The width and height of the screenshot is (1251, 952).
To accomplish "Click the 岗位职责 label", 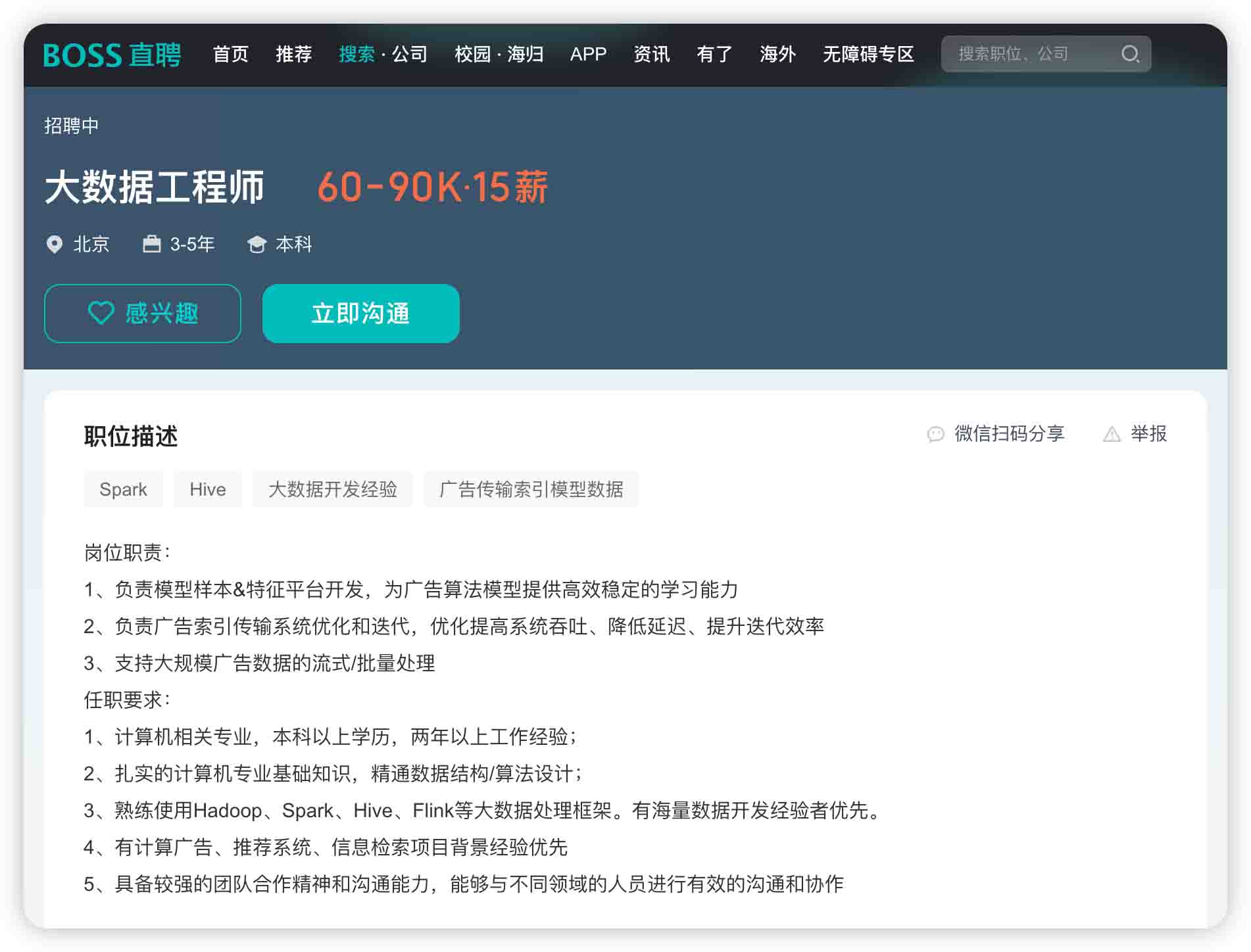I will coord(127,552).
